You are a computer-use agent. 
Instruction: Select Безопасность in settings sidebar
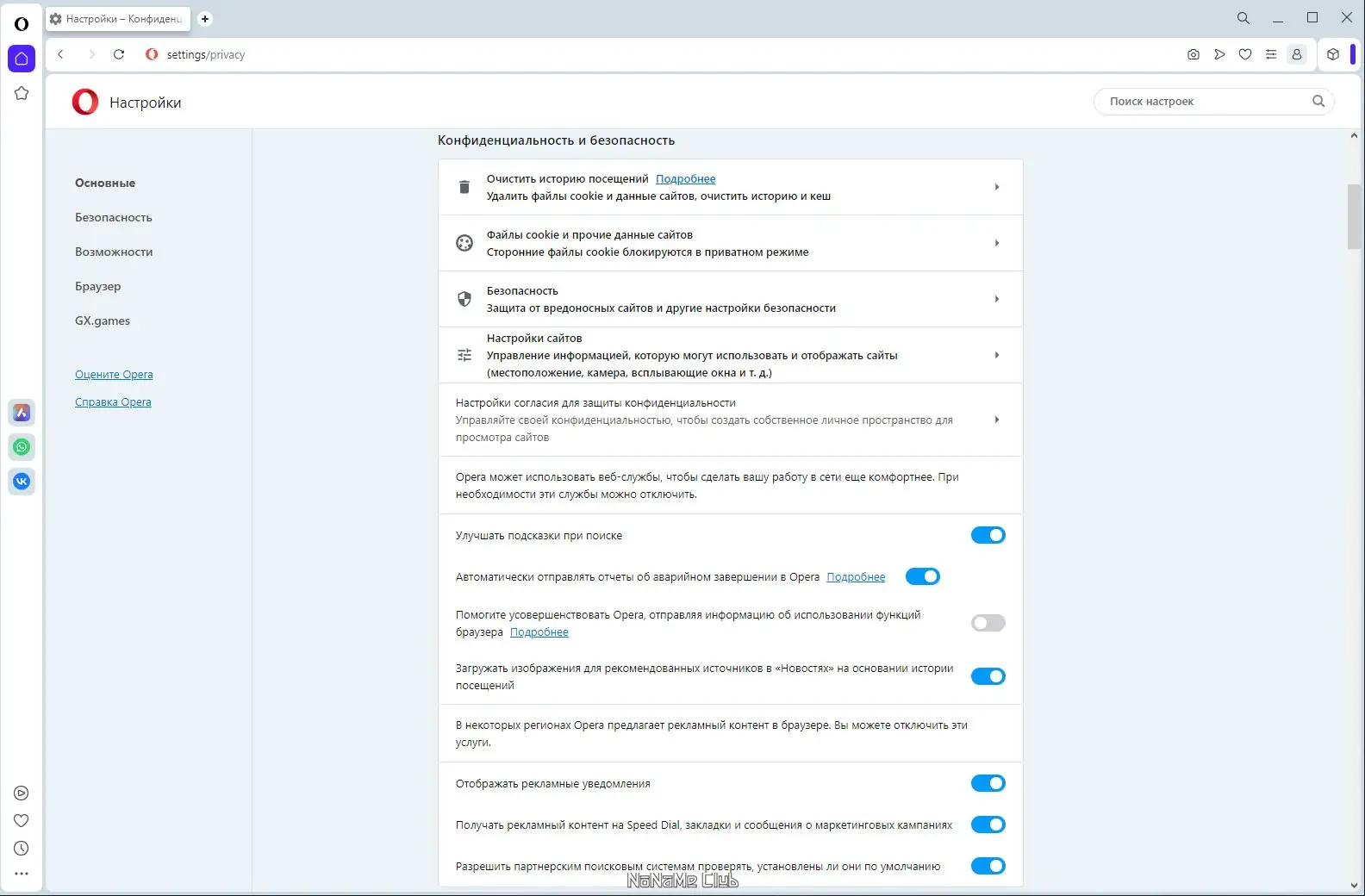click(x=114, y=217)
